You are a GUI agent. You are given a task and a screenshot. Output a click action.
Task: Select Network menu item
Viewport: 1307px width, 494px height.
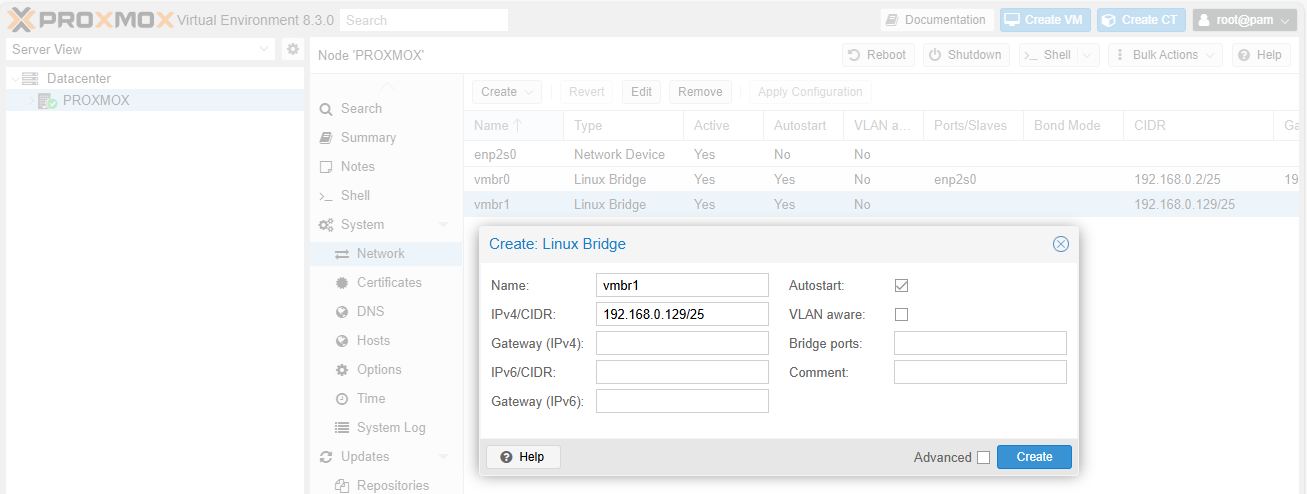tap(385, 253)
